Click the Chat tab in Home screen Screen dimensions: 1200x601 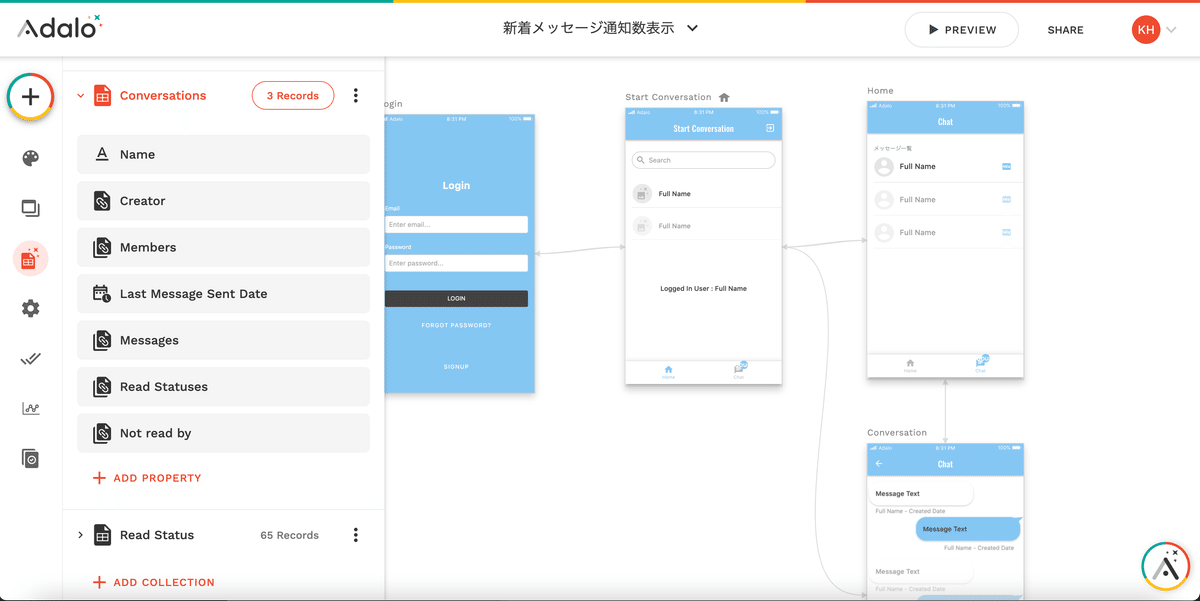981,364
